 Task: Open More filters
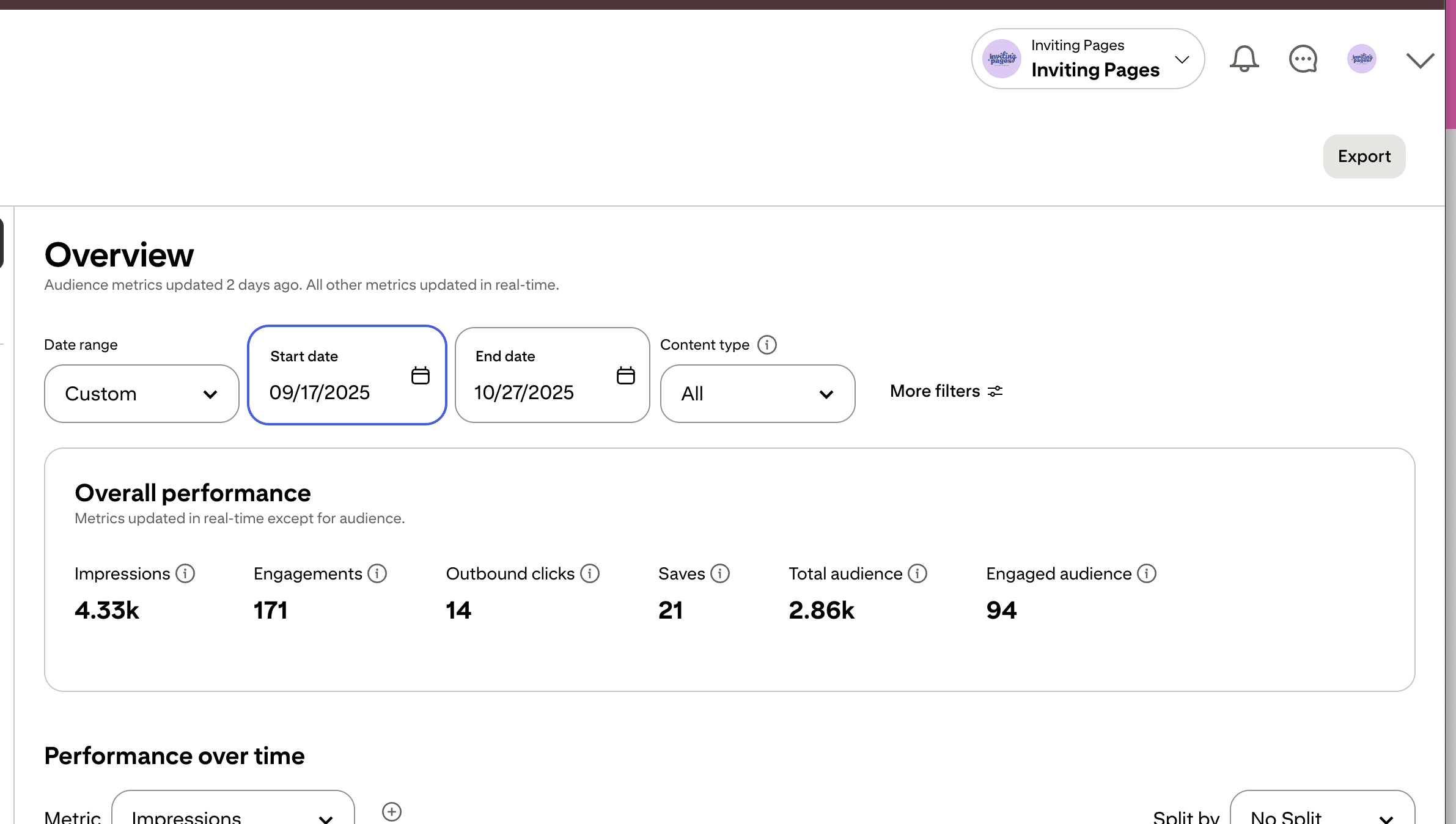click(946, 391)
